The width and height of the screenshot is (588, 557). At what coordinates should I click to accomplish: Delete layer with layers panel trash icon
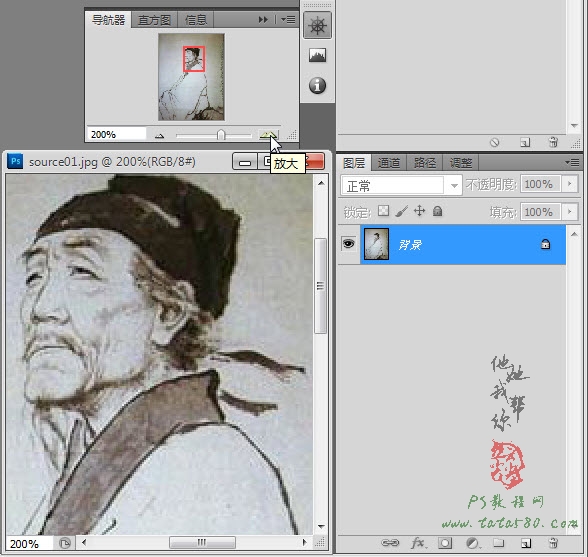pyautogui.click(x=553, y=542)
